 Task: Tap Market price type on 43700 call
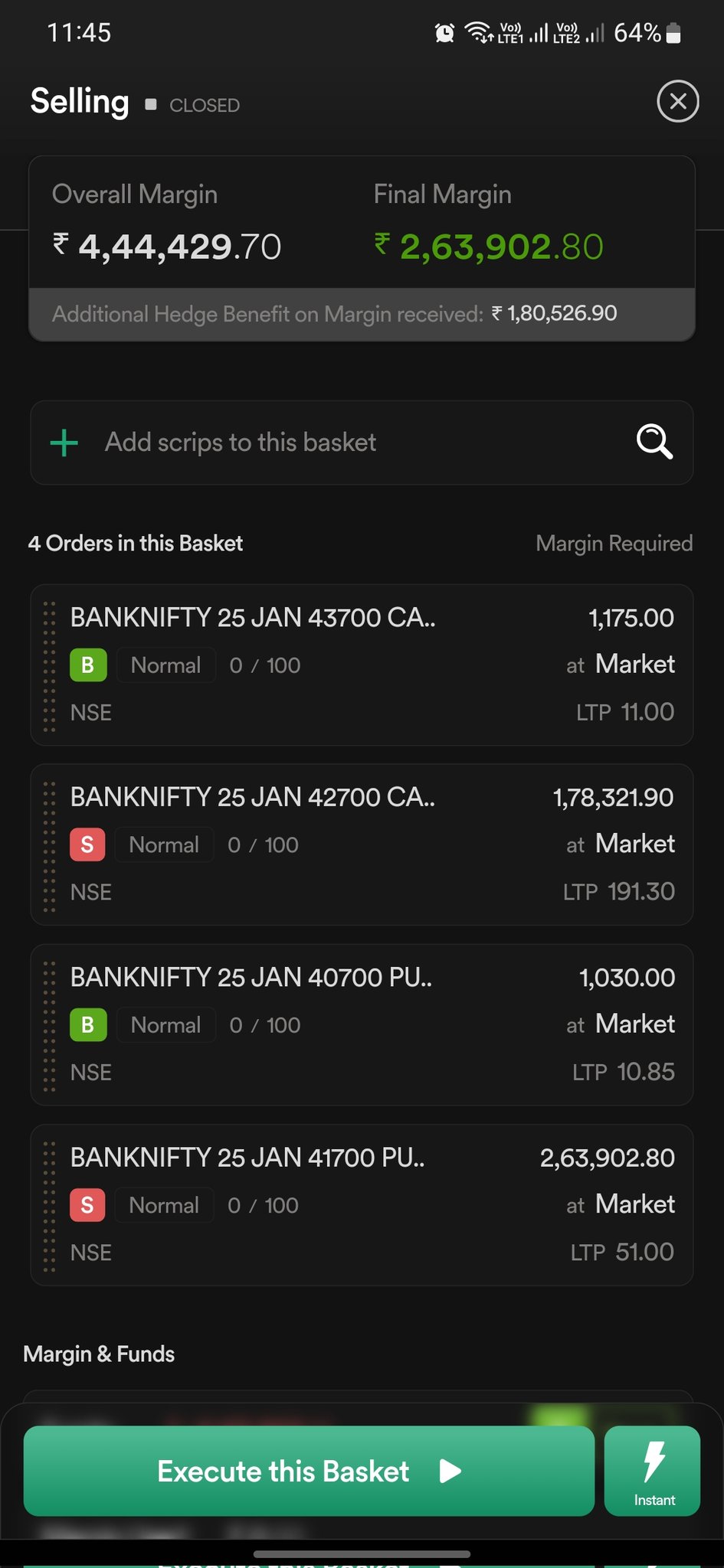tap(635, 664)
